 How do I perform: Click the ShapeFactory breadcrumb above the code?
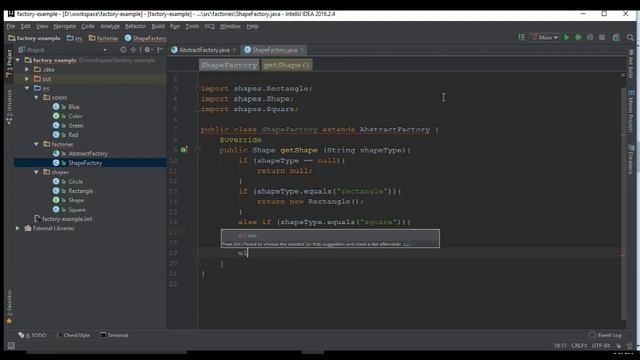[x=229, y=65]
